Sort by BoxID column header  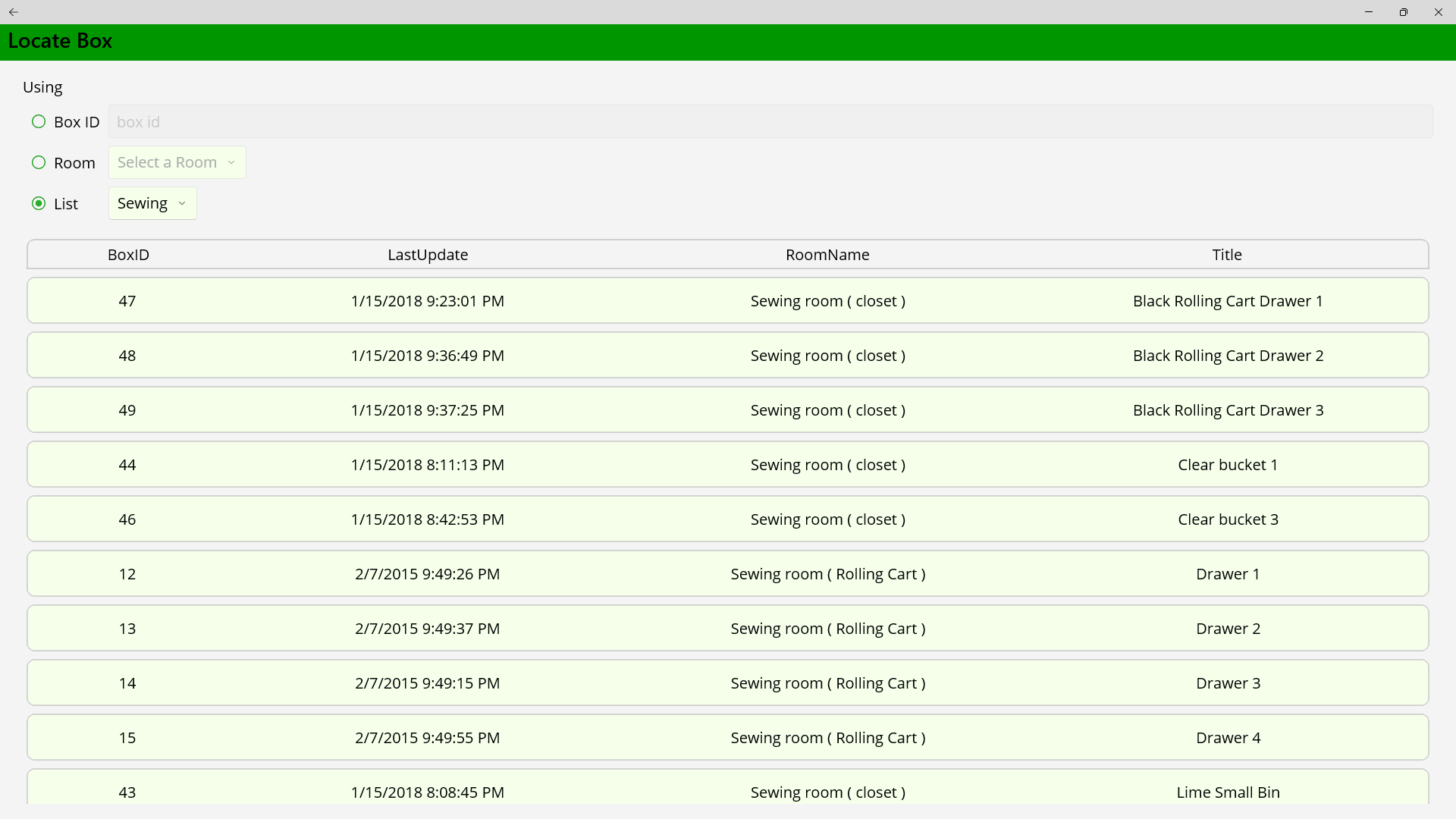pos(128,255)
